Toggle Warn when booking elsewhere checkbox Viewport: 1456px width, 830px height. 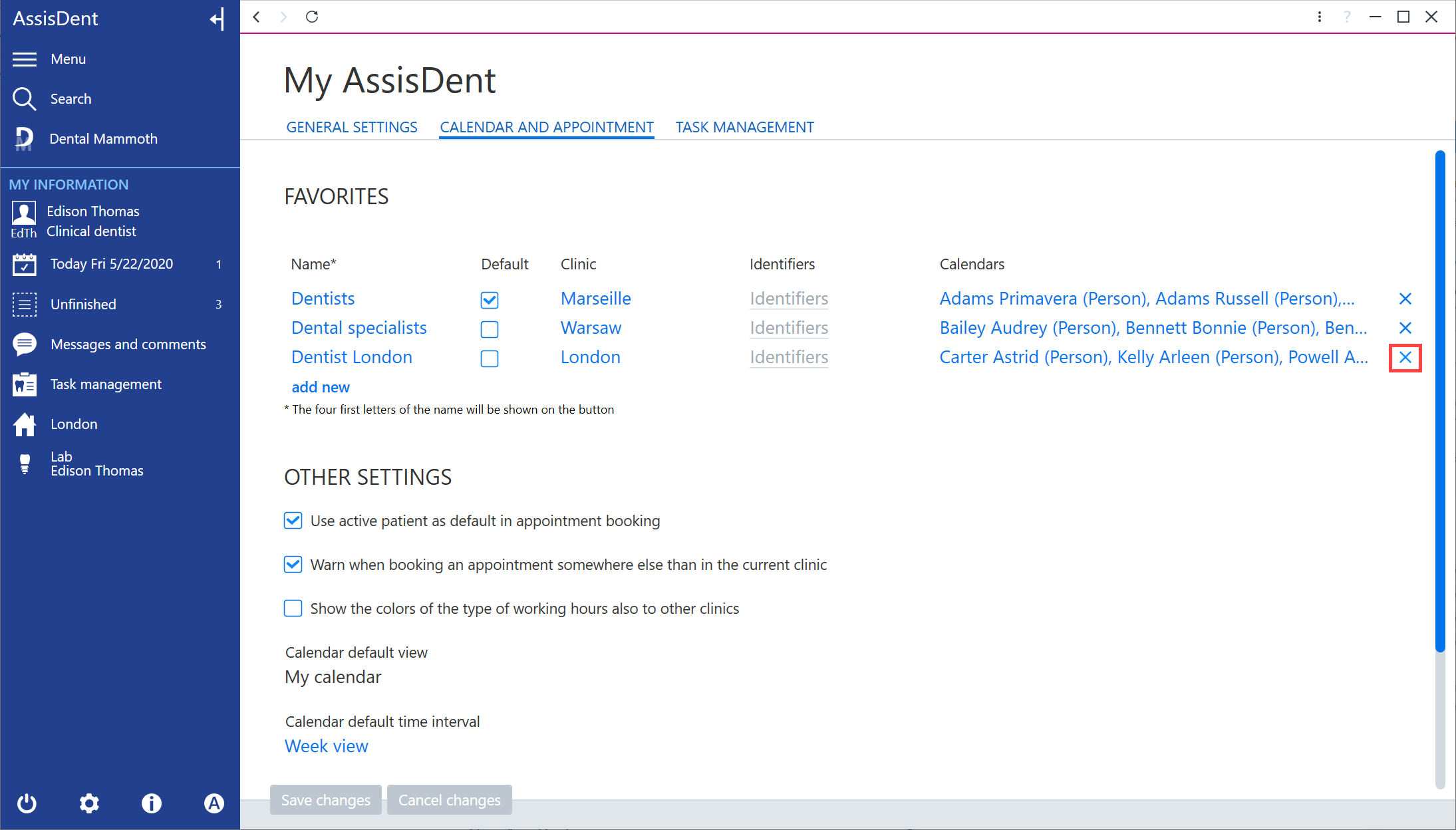(293, 565)
